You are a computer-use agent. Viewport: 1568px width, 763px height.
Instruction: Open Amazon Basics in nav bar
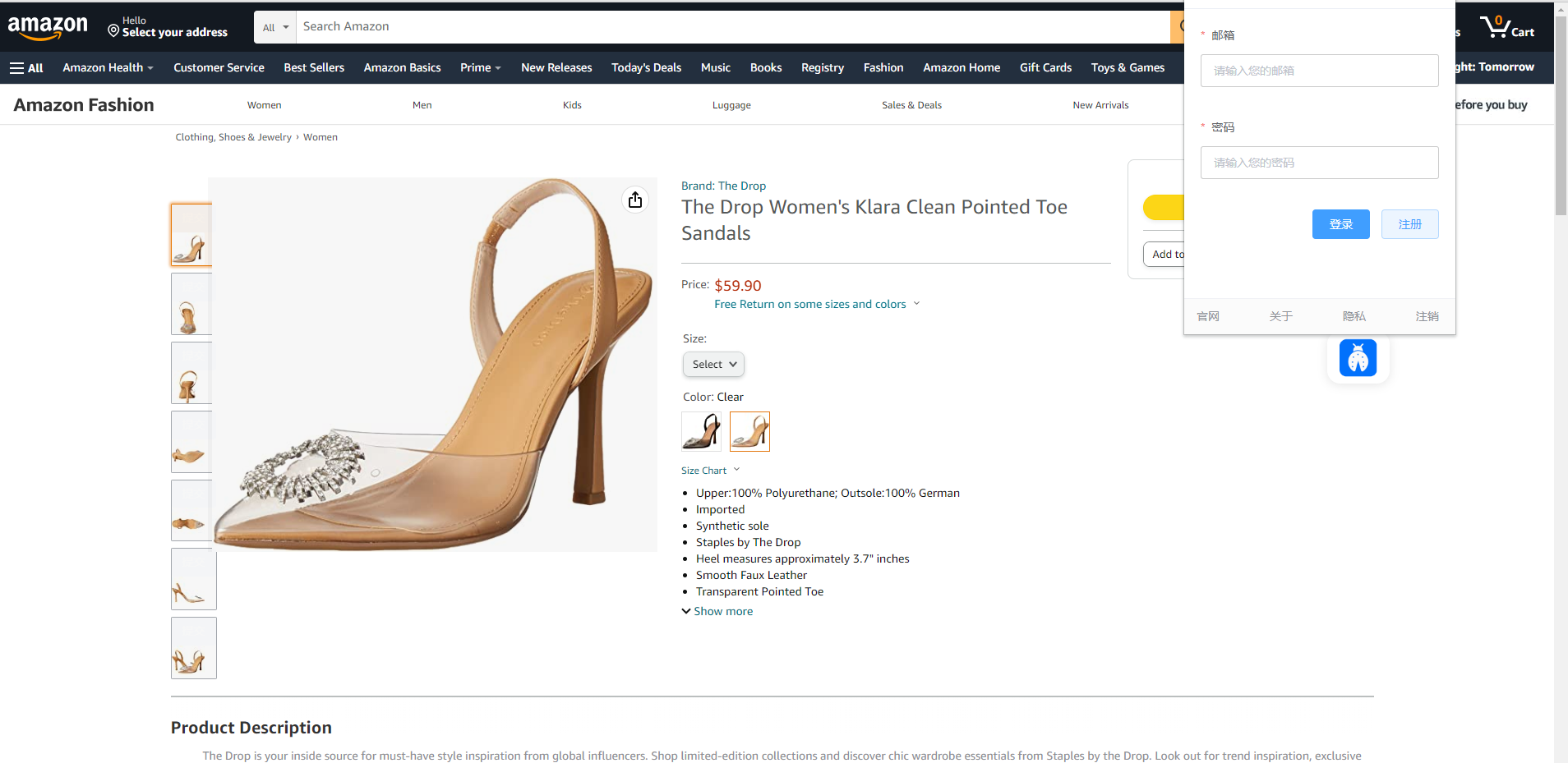402,68
